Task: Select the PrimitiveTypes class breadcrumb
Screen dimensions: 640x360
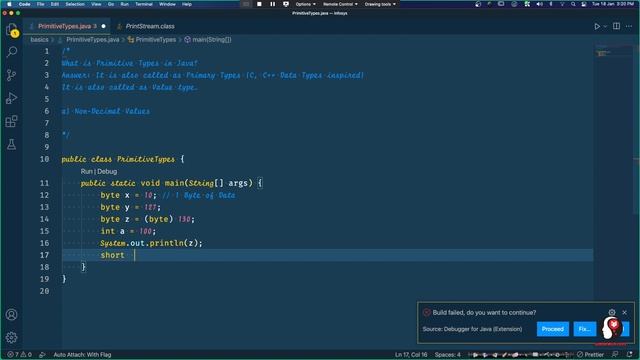Action: (156, 40)
